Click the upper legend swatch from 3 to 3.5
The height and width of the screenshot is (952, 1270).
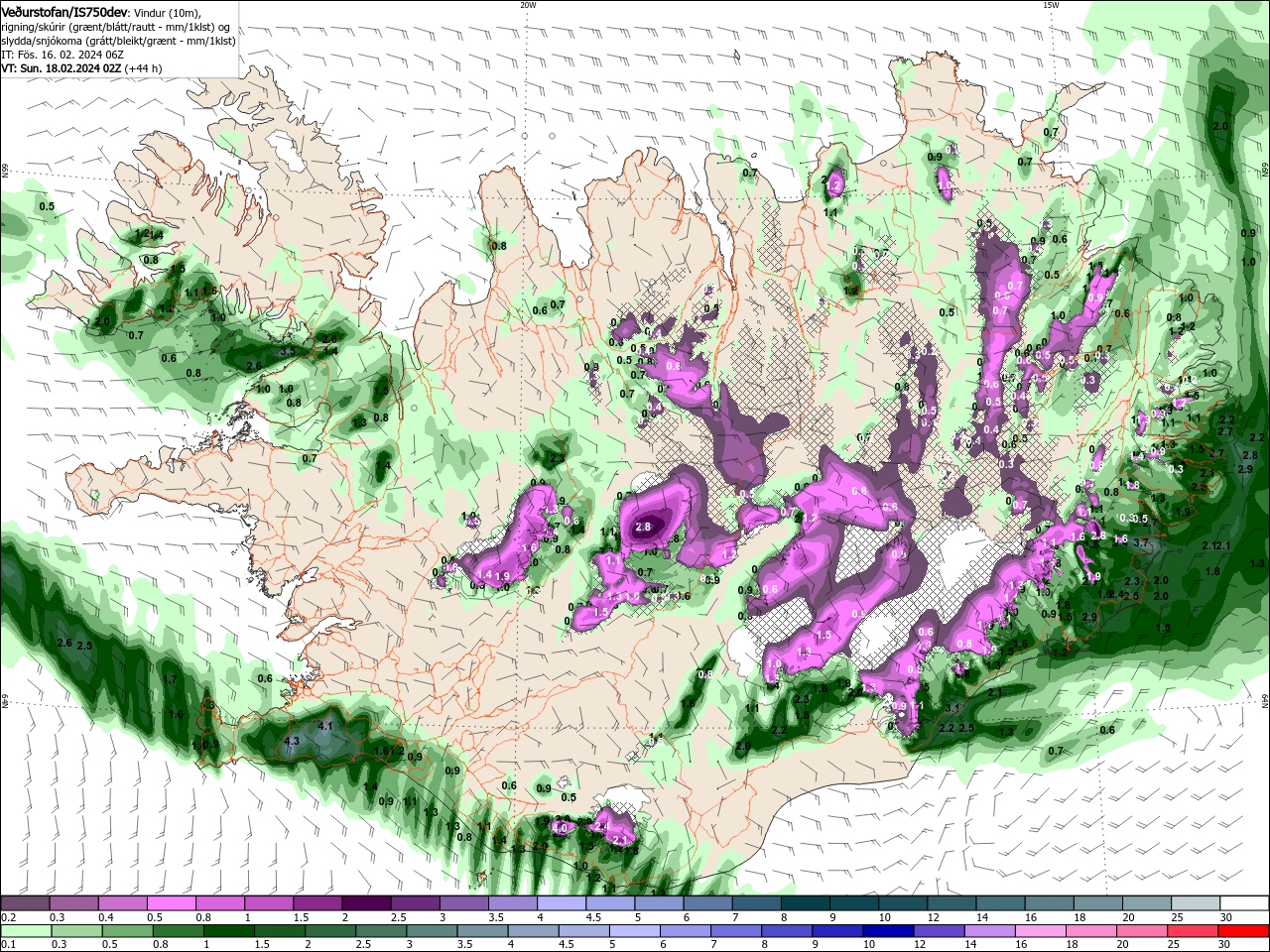coord(463,904)
